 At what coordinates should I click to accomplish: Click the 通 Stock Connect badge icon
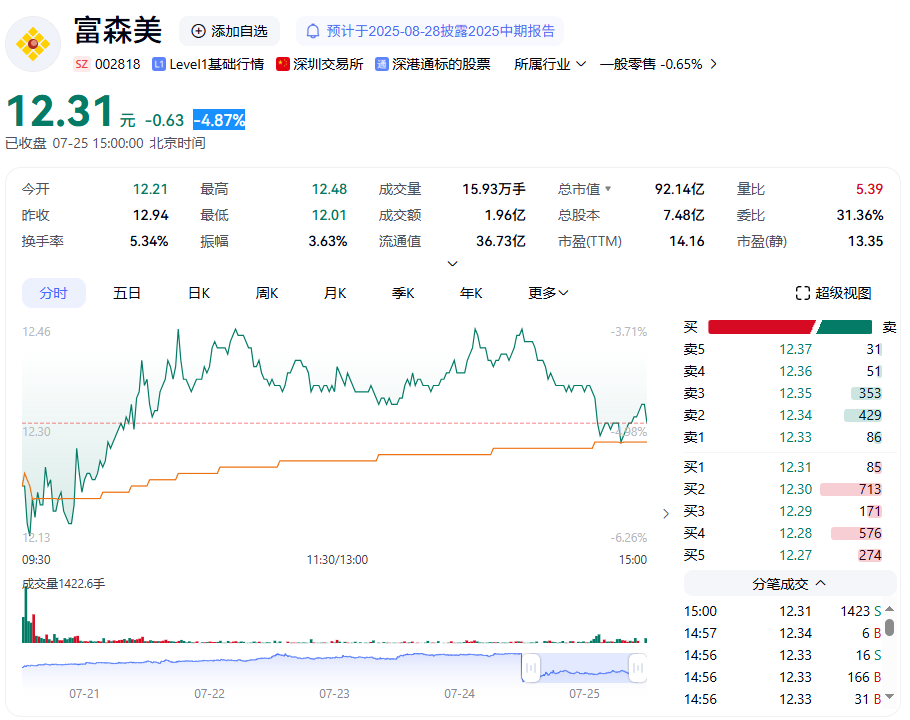(381, 64)
